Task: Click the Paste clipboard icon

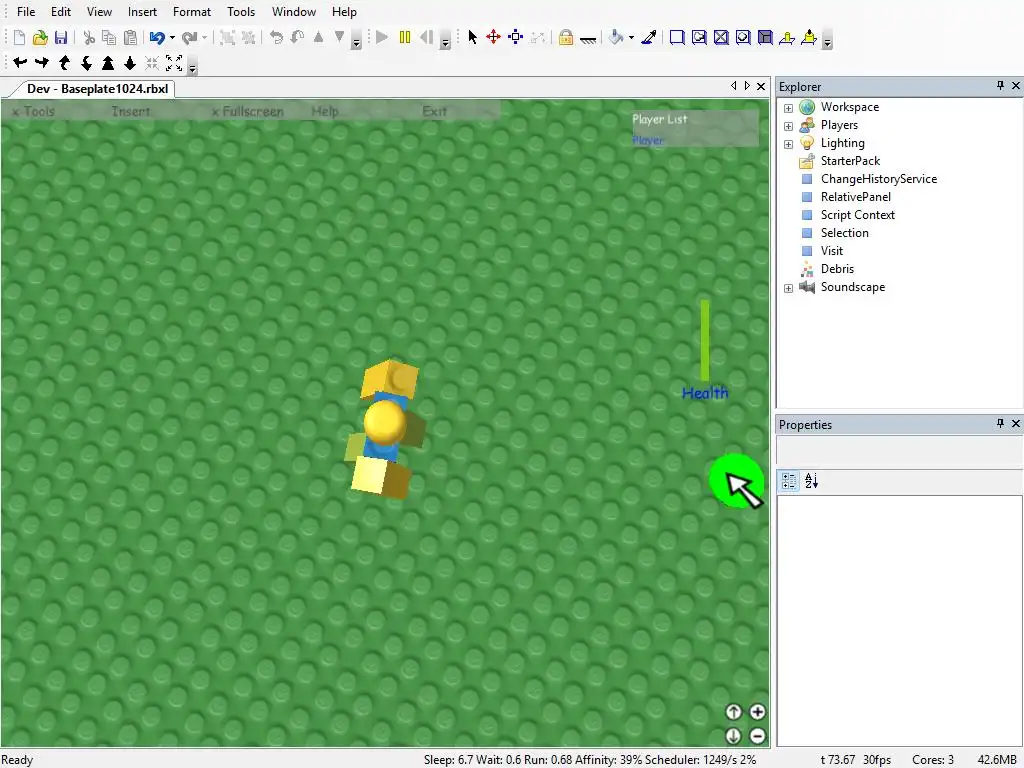Action: click(x=131, y=38)
